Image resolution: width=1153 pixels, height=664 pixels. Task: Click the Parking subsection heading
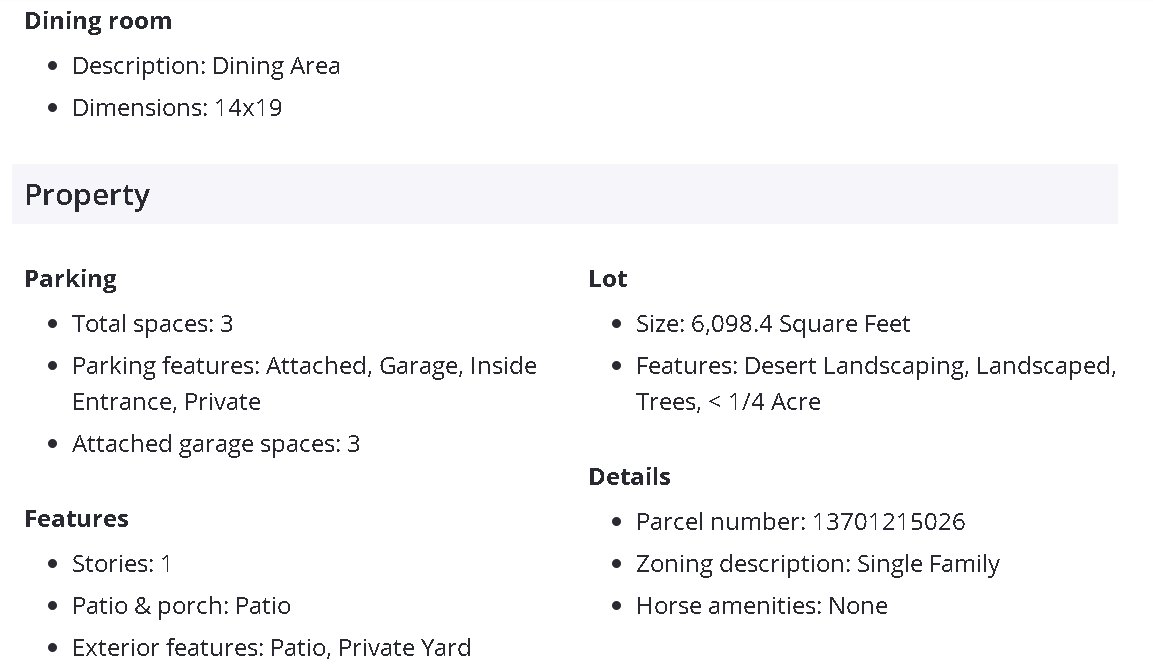click(x=70, y=279)
